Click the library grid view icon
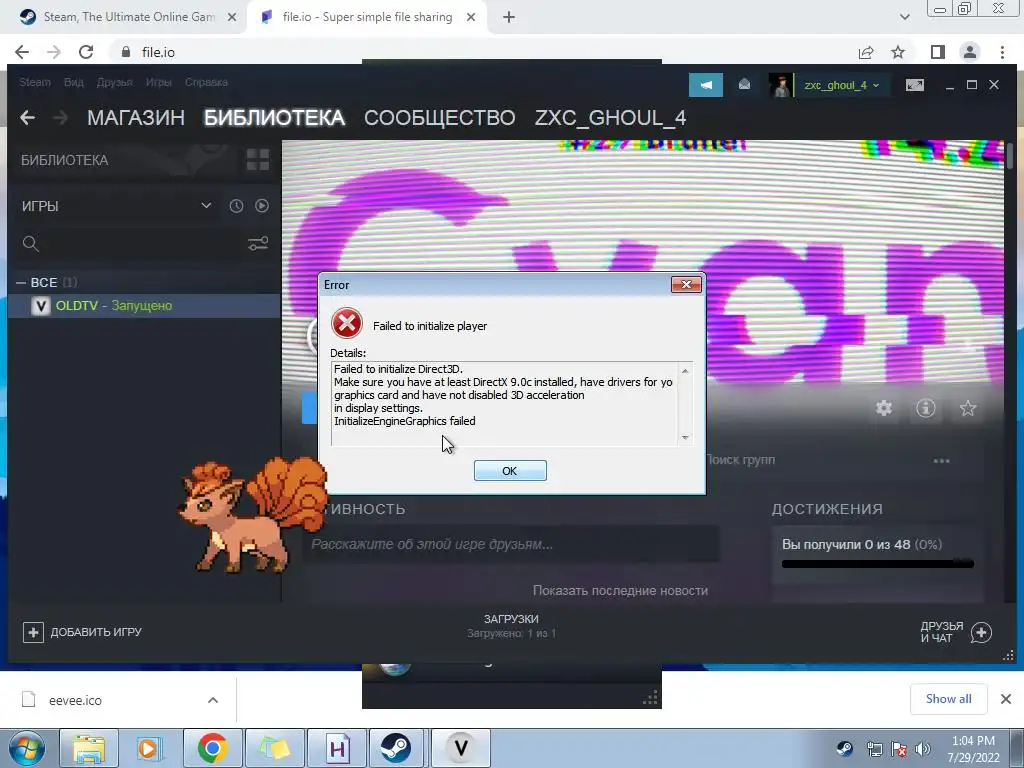This screenshot has width=1024, height=768. click(258, 160)
